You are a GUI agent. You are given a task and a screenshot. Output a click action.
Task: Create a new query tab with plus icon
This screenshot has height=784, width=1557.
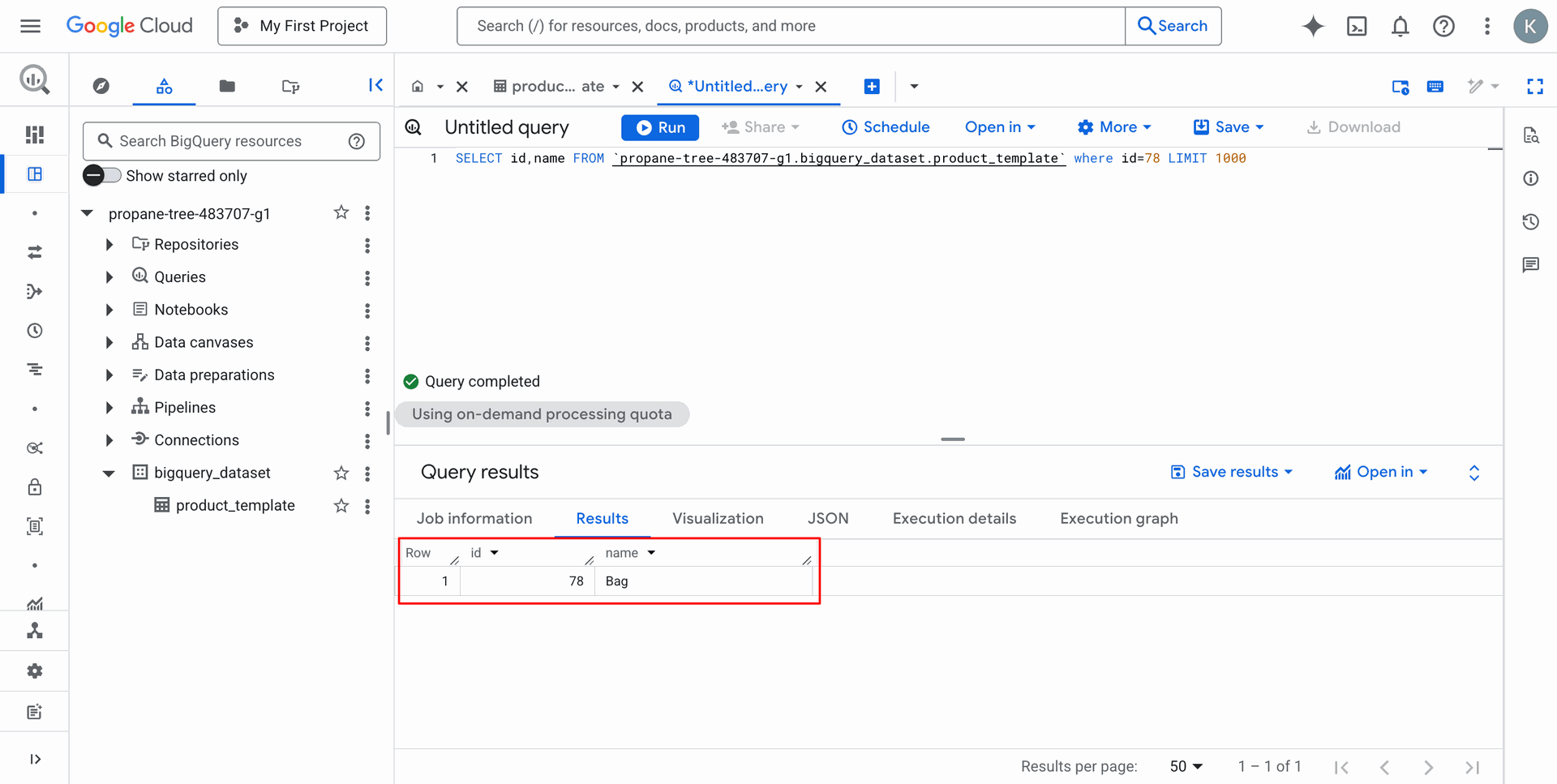click(x=872, y=86)
